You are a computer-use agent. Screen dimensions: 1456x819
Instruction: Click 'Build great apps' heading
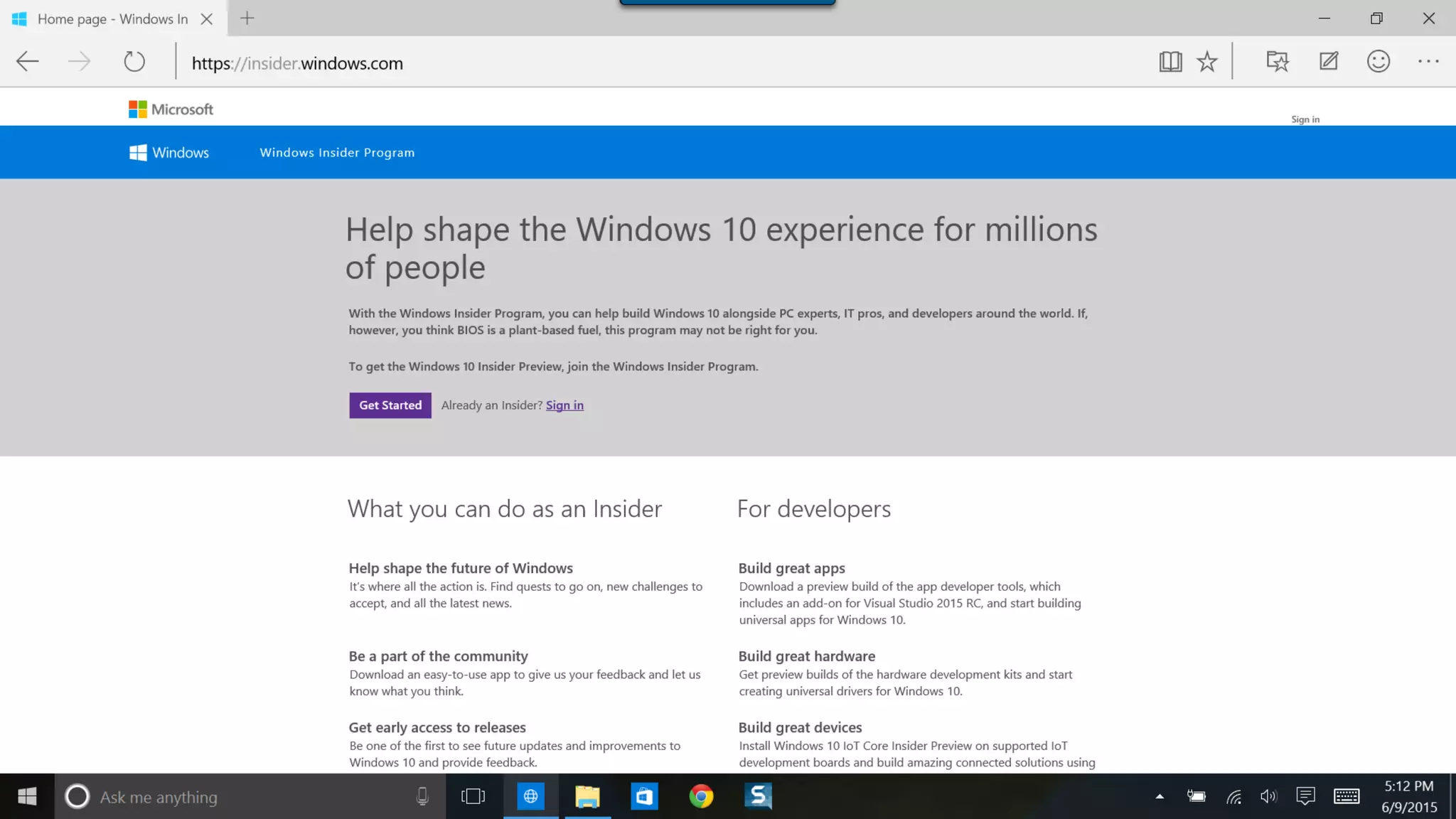(x=791, y=568)
